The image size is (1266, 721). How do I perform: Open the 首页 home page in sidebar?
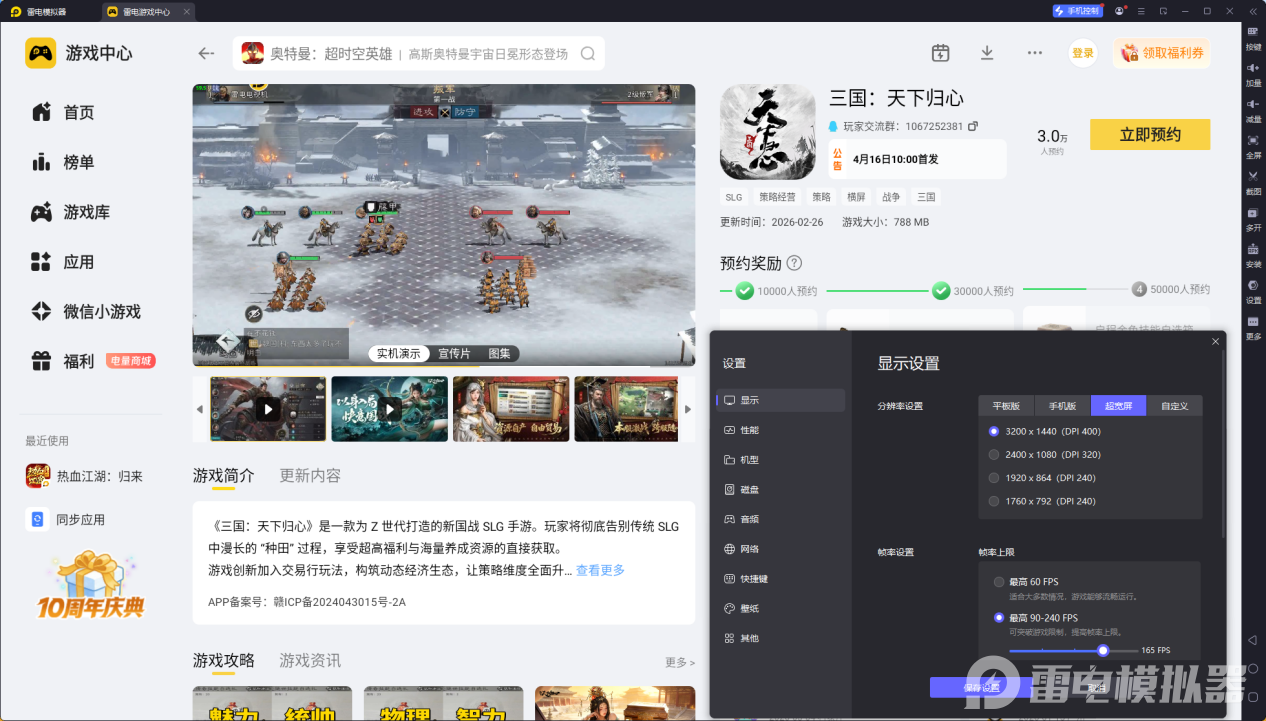click(x=64, y=112)
